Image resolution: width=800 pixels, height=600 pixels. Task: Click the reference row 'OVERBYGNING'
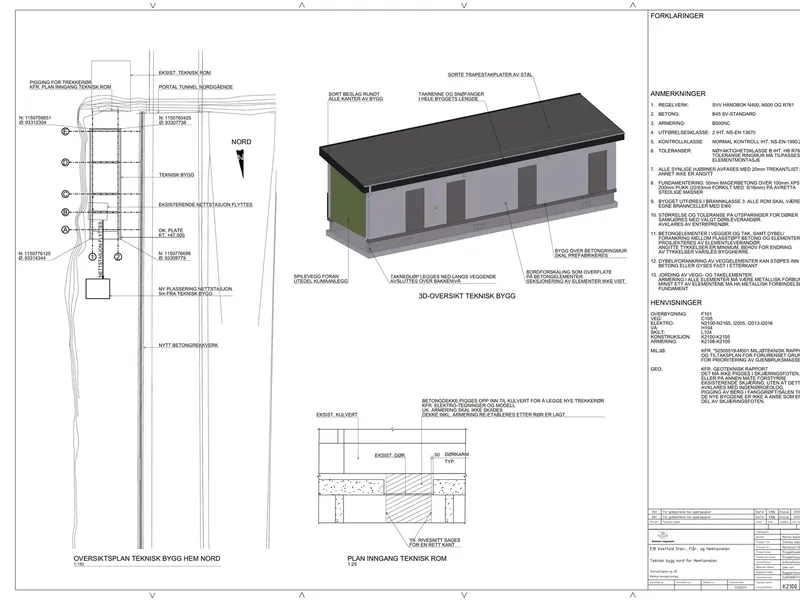point(681,314)
